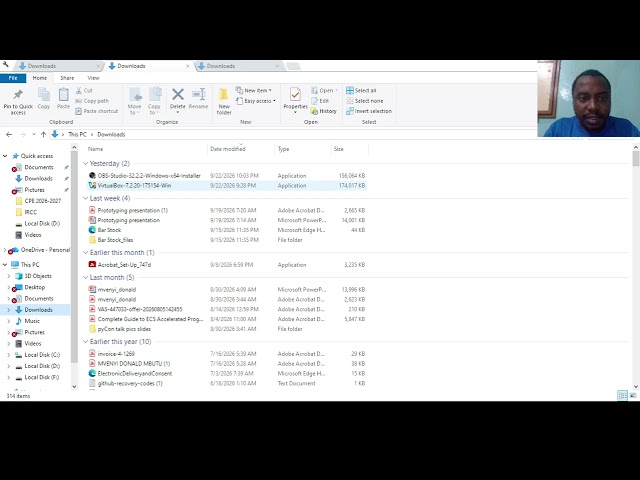Click the Delete X icon
The image size is (640, 480).
click(x=178, y=94)
